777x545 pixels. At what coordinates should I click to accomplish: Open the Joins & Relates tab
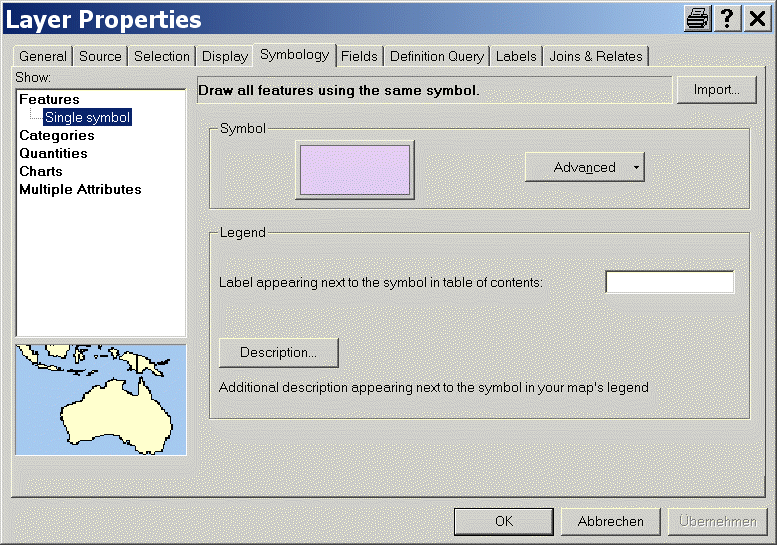tap(596, 56)
